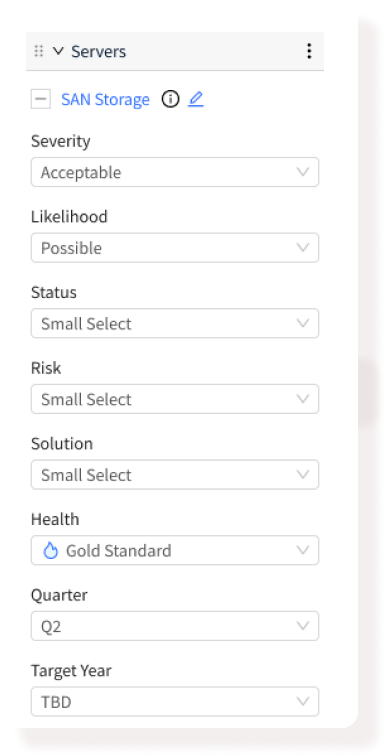
Task: Click the Health field label
Action: [55, 519]
